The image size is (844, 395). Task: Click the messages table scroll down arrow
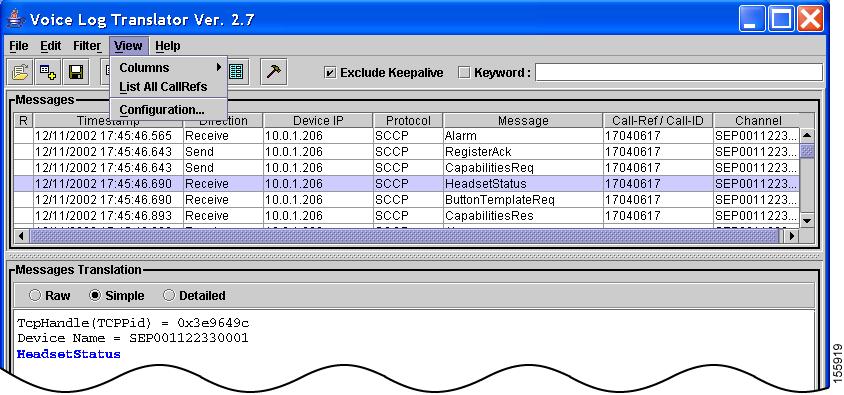point(807,220)
